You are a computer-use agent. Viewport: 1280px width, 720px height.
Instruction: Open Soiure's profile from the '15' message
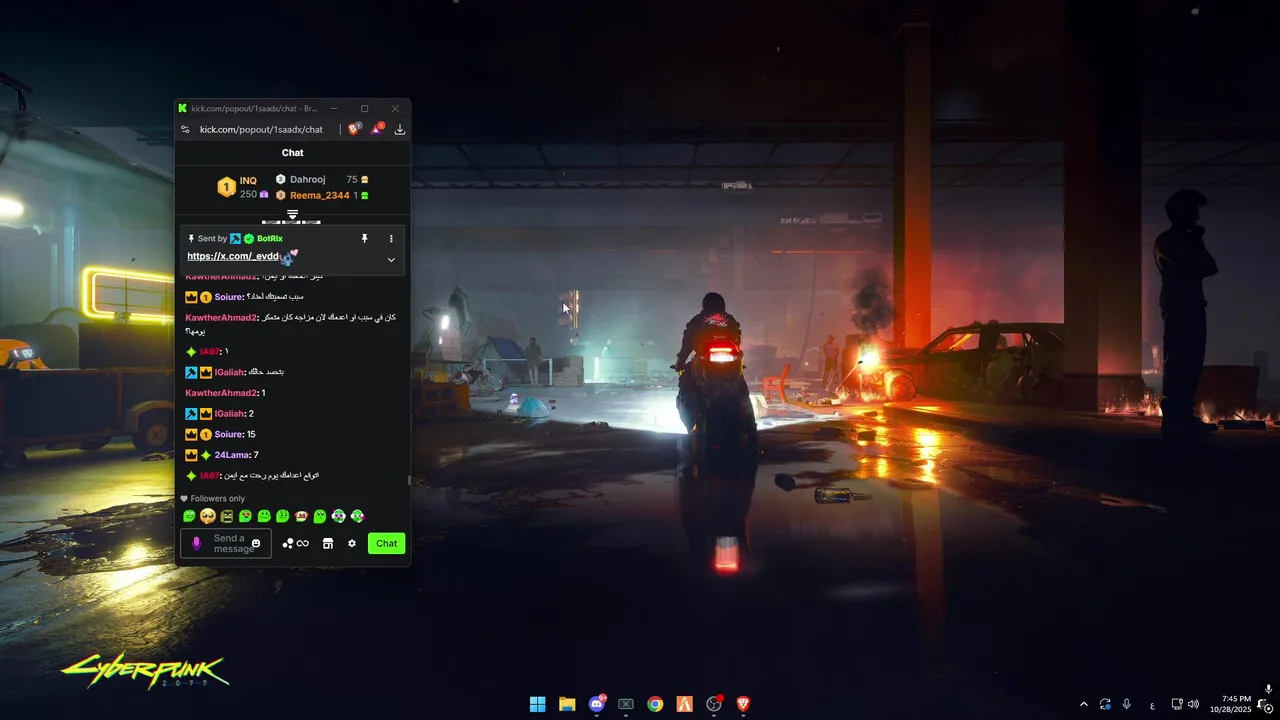tap(228, 434)
